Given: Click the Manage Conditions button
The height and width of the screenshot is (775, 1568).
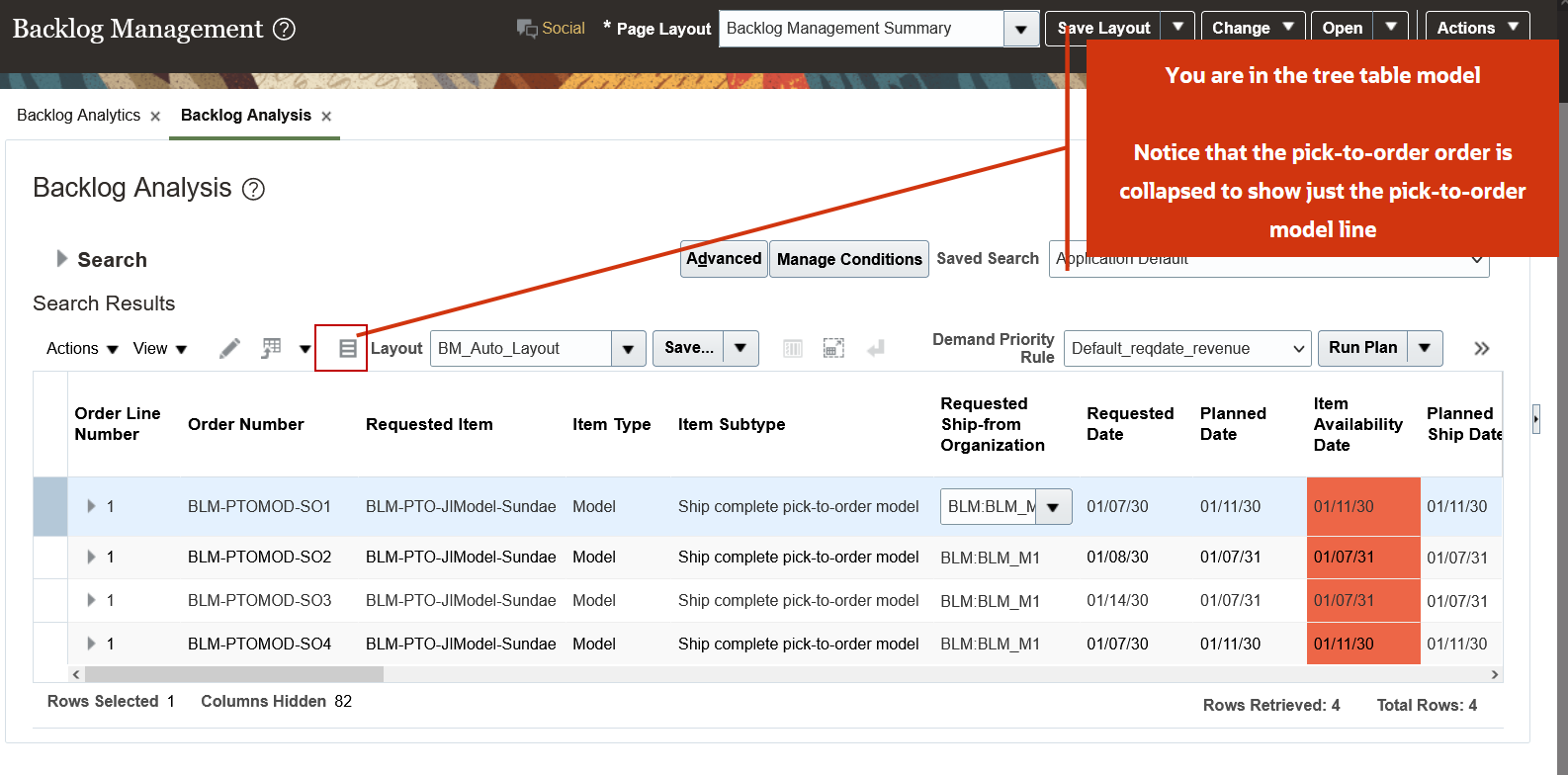Looking at the screenshot, I should click(849, 259).
